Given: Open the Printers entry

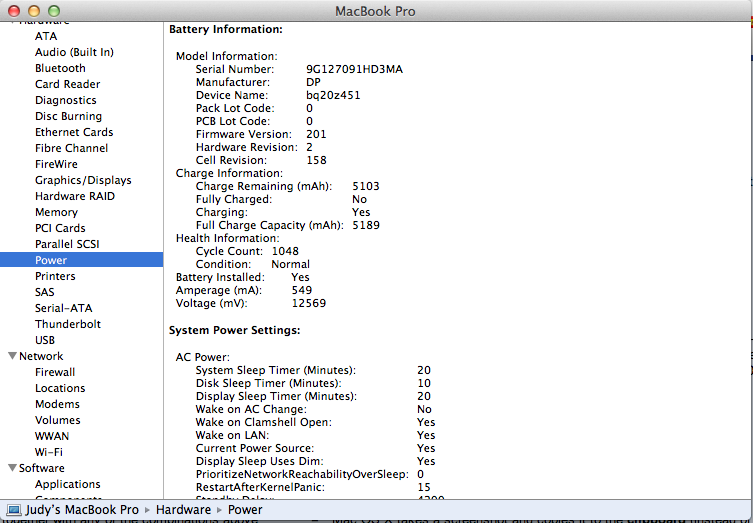Looking at the screenshot, I should [55, 276].
